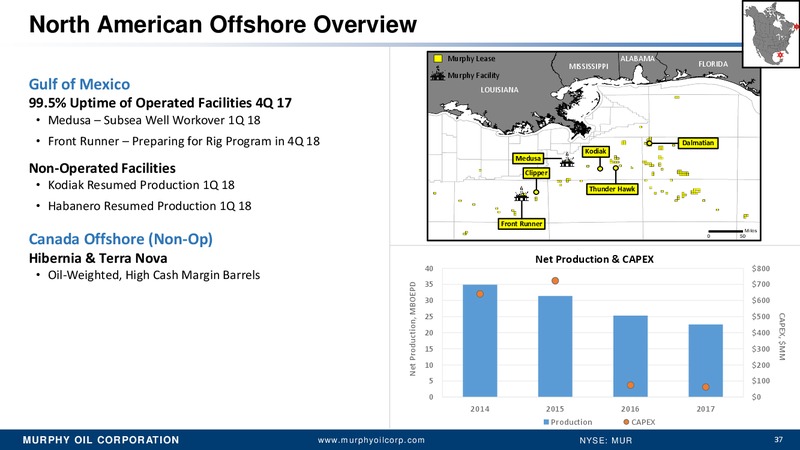Image resolution: width=800 pixels, height=450 pixels.
Task: Click the 99.5% Uptime of Operated Facilities line
Action: (x=160, y=103)
